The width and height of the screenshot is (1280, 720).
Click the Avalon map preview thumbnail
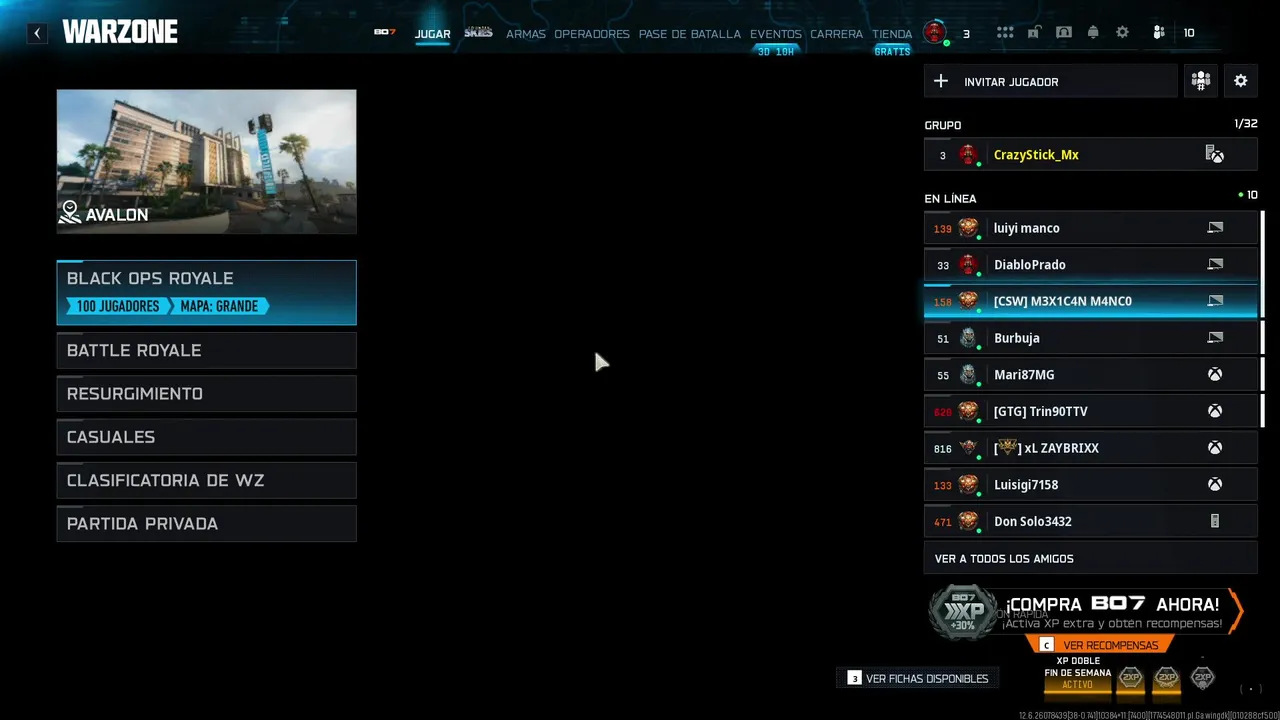pyautogui.click(x=206, y=162)
